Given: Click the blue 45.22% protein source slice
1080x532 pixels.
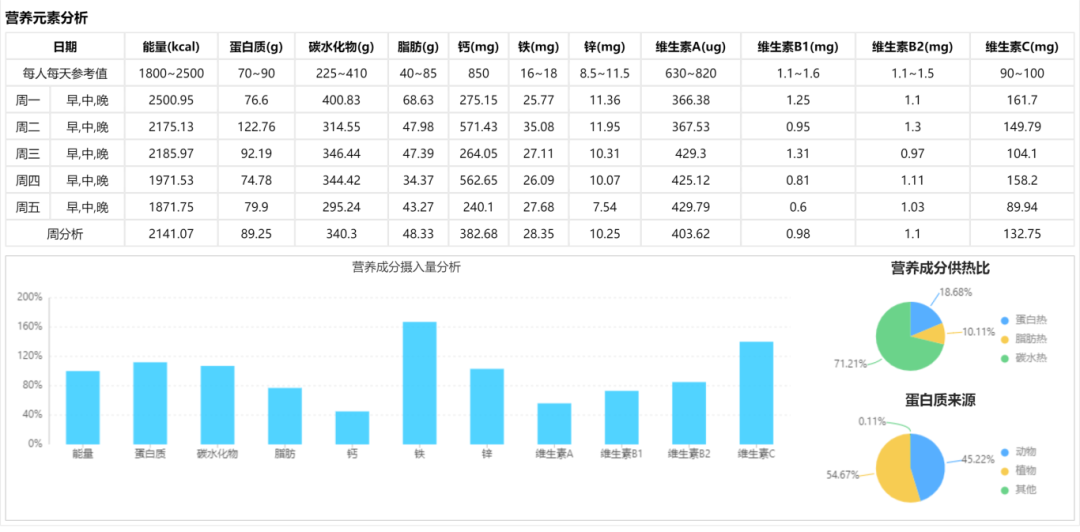Looking at the screenshot, I should pyautogui.click(x=926, y=463).
